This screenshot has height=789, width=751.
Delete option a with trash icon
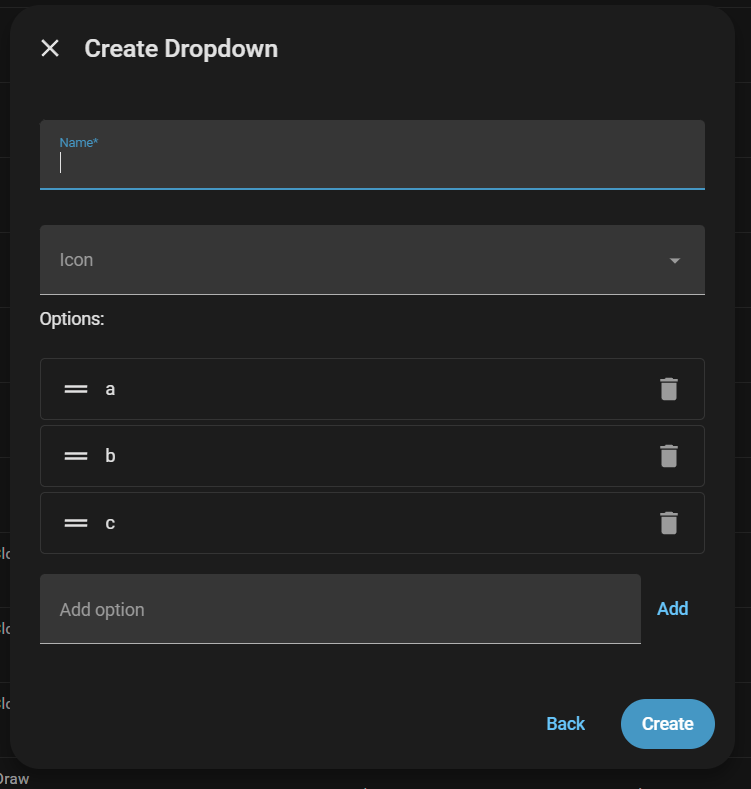tap(669, 389)
